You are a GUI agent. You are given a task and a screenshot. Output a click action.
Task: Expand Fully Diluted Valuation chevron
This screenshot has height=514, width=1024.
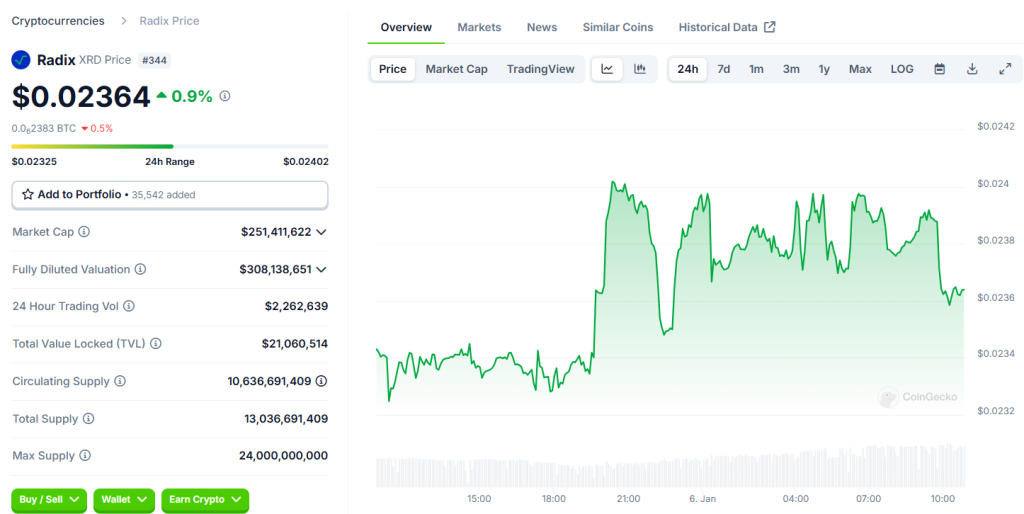pyautogui.click(x=321, y=270)
